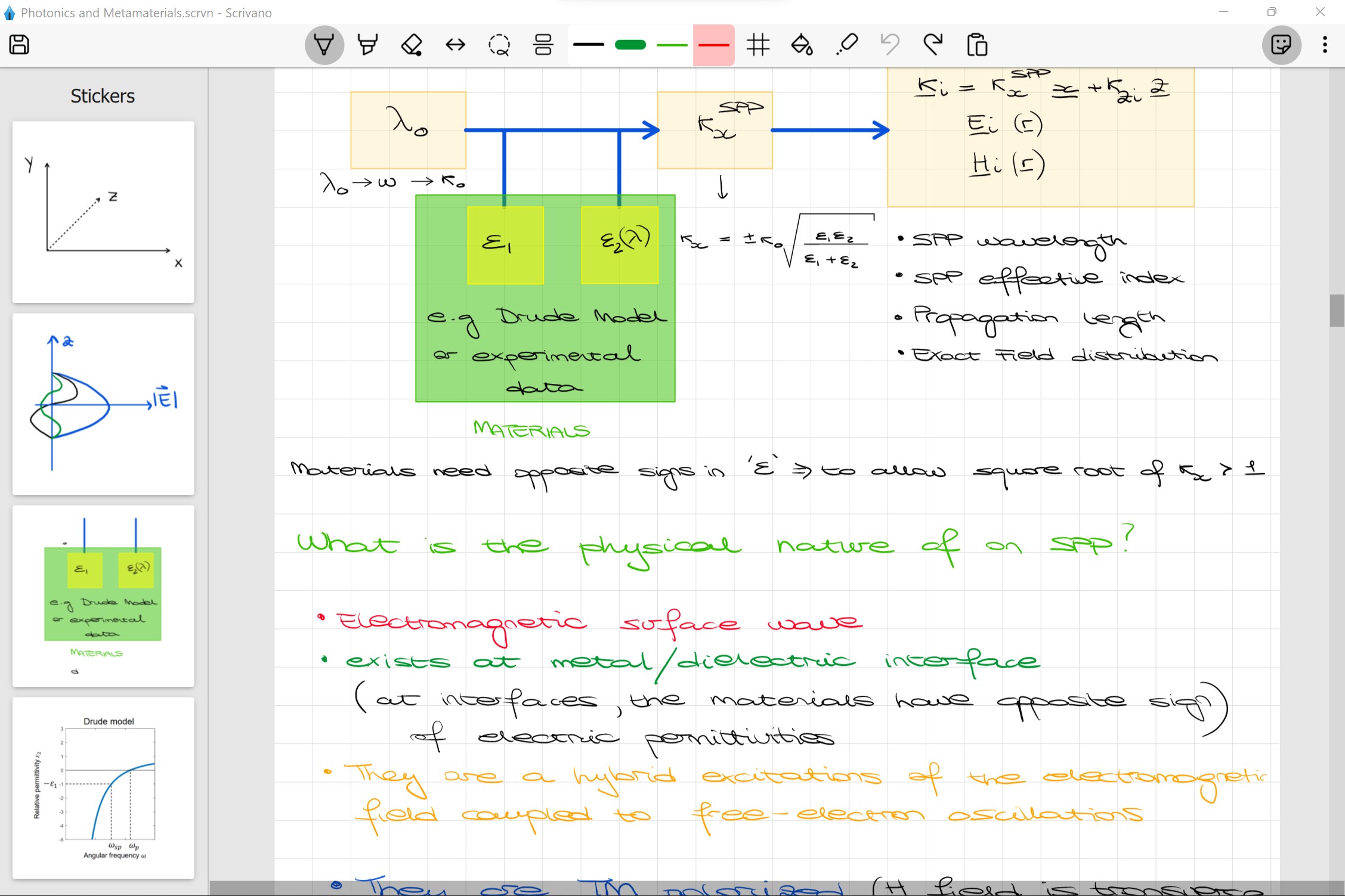Image resolution: width=1345 pixels, height=896 pixels.
Task: Select the Pen tool
Action: (x=324, y=45)
